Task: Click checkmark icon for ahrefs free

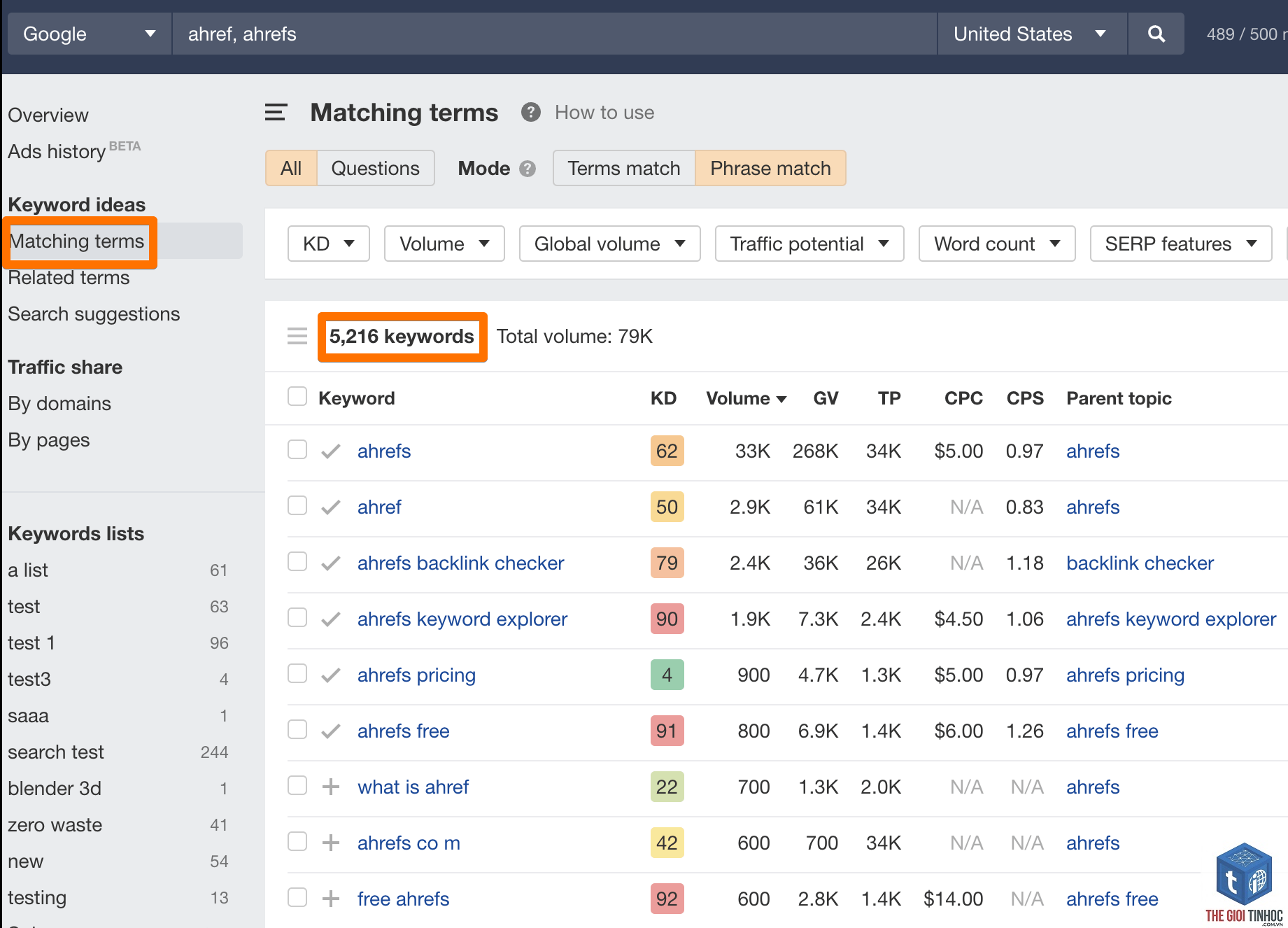Action: (x=331, y=731)
